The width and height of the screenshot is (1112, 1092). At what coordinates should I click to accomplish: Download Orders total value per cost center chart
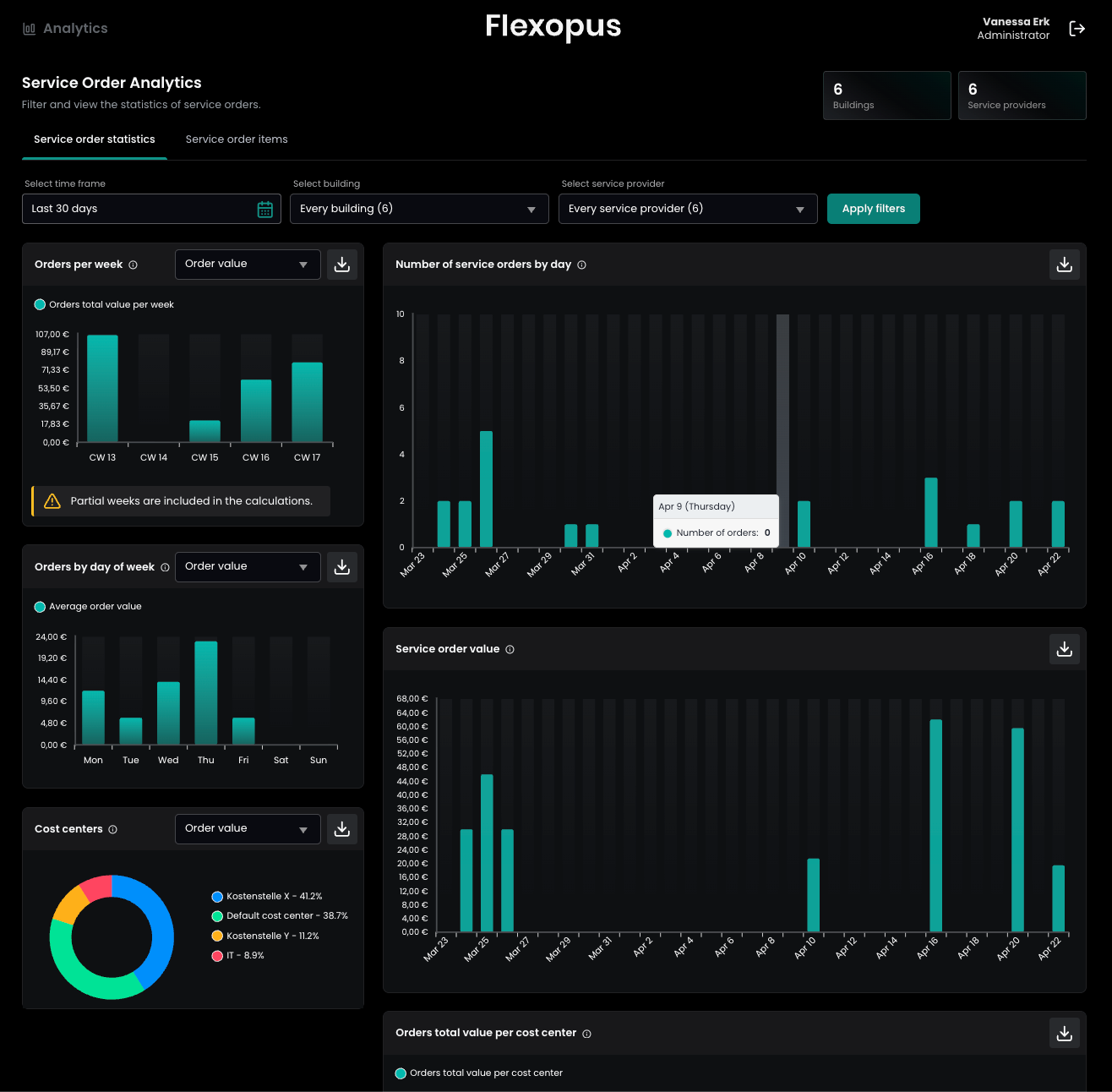click(1064, 1033)
